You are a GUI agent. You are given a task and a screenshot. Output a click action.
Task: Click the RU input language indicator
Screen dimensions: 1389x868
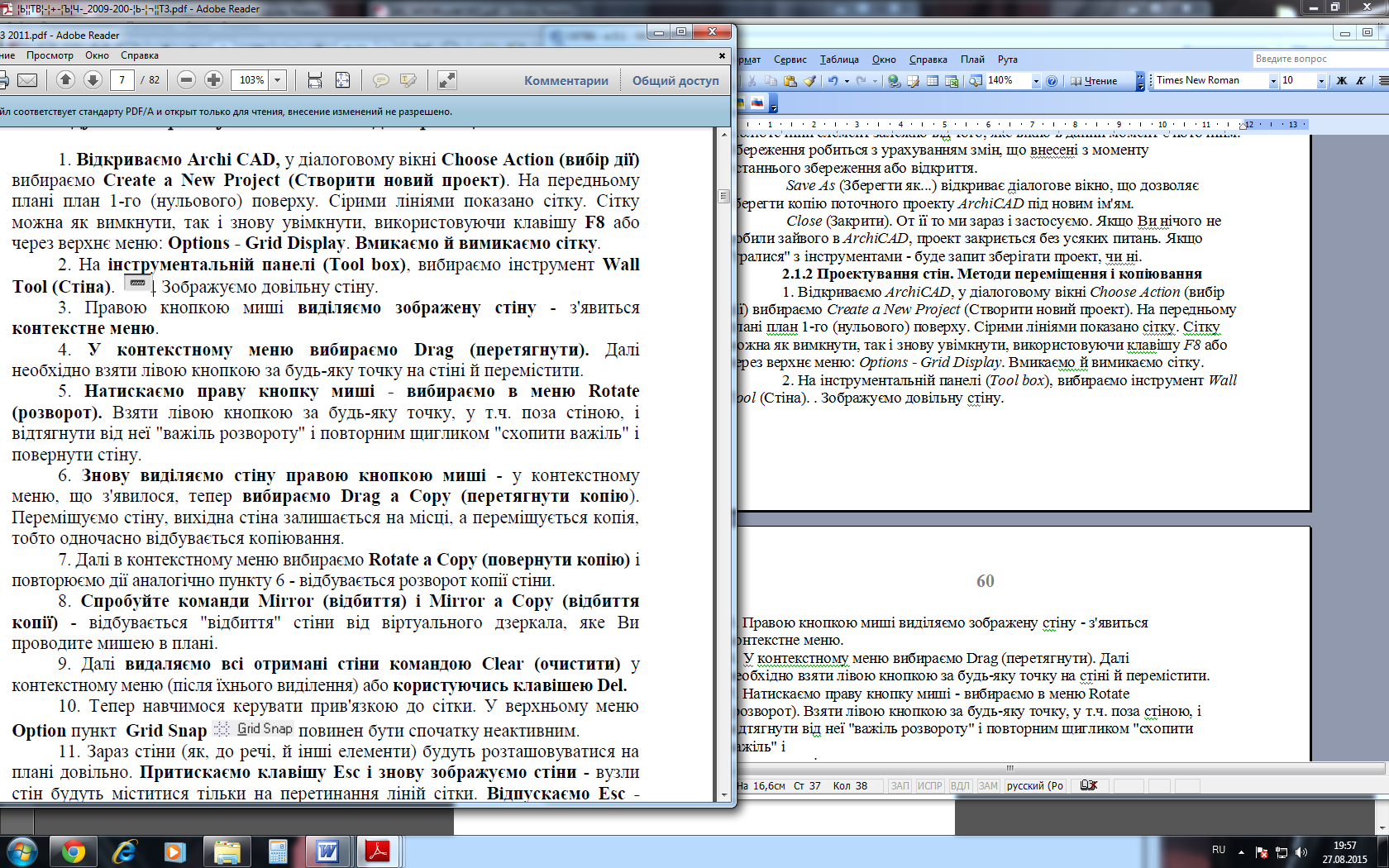point(1219,850)
